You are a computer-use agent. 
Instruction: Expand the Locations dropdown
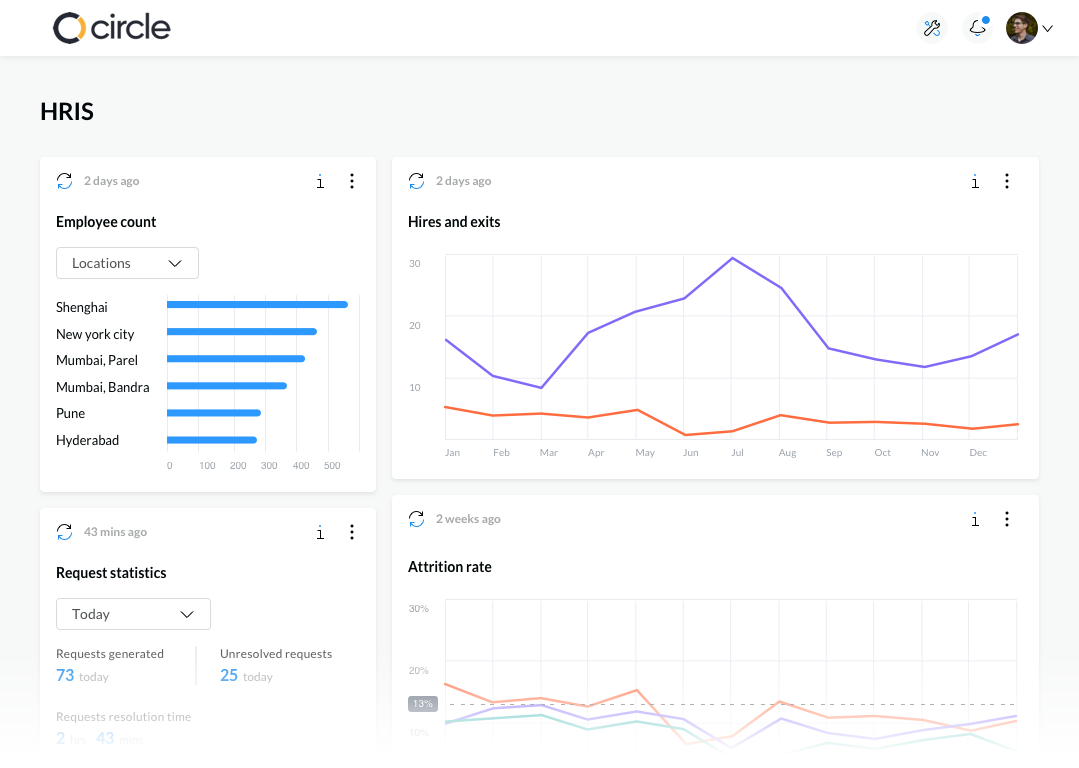[127, 263]
